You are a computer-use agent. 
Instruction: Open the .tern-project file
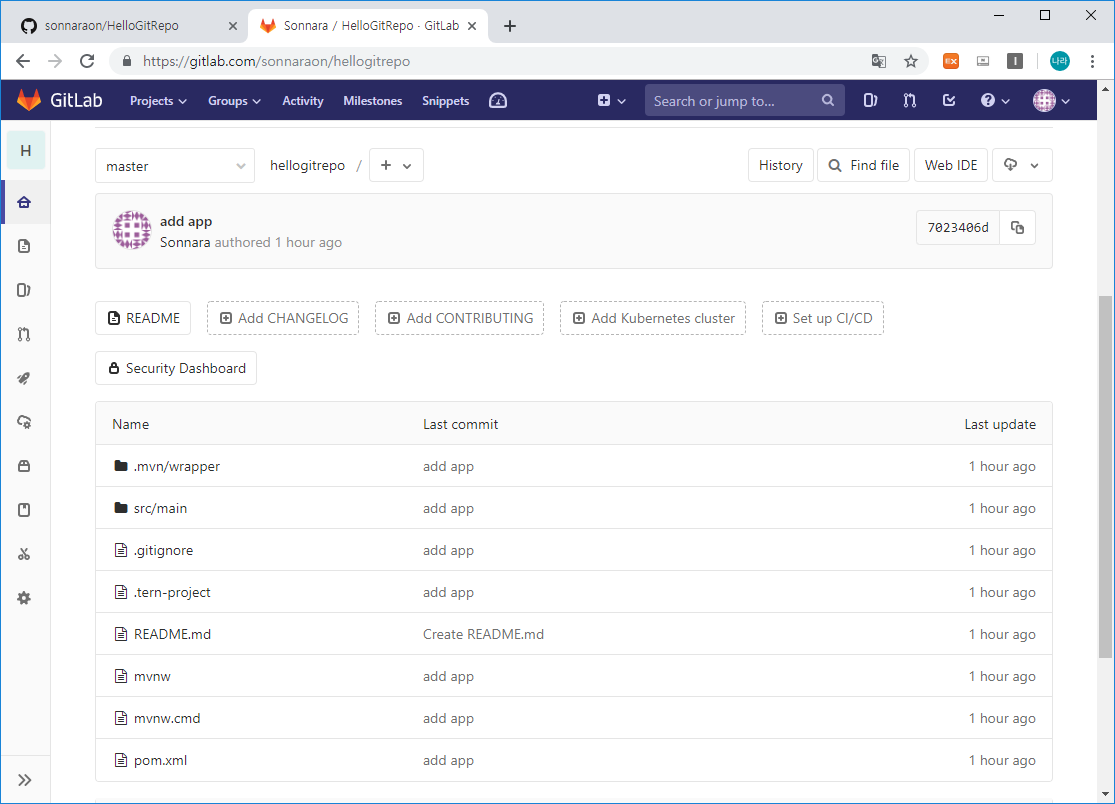click(x=171, y=592)
